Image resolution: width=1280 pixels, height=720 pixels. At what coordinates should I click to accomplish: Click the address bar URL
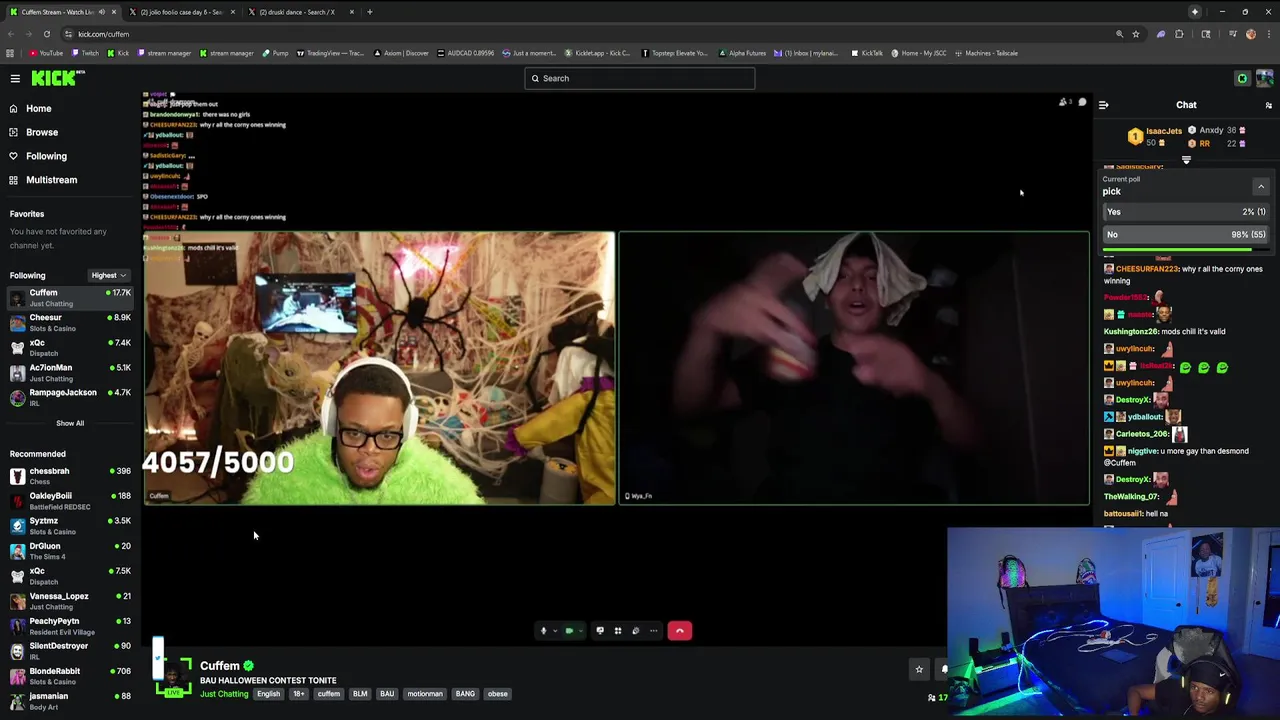[x=104, y=34]
